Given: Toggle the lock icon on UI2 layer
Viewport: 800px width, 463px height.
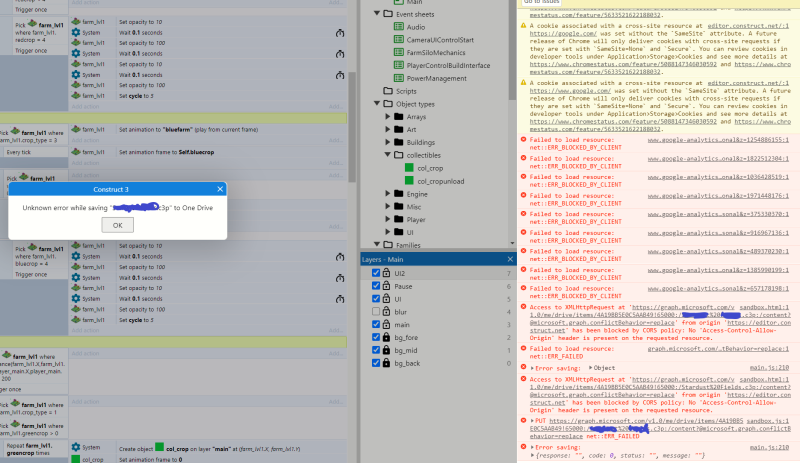Looking at the screenshot, I should click(386, 273).
